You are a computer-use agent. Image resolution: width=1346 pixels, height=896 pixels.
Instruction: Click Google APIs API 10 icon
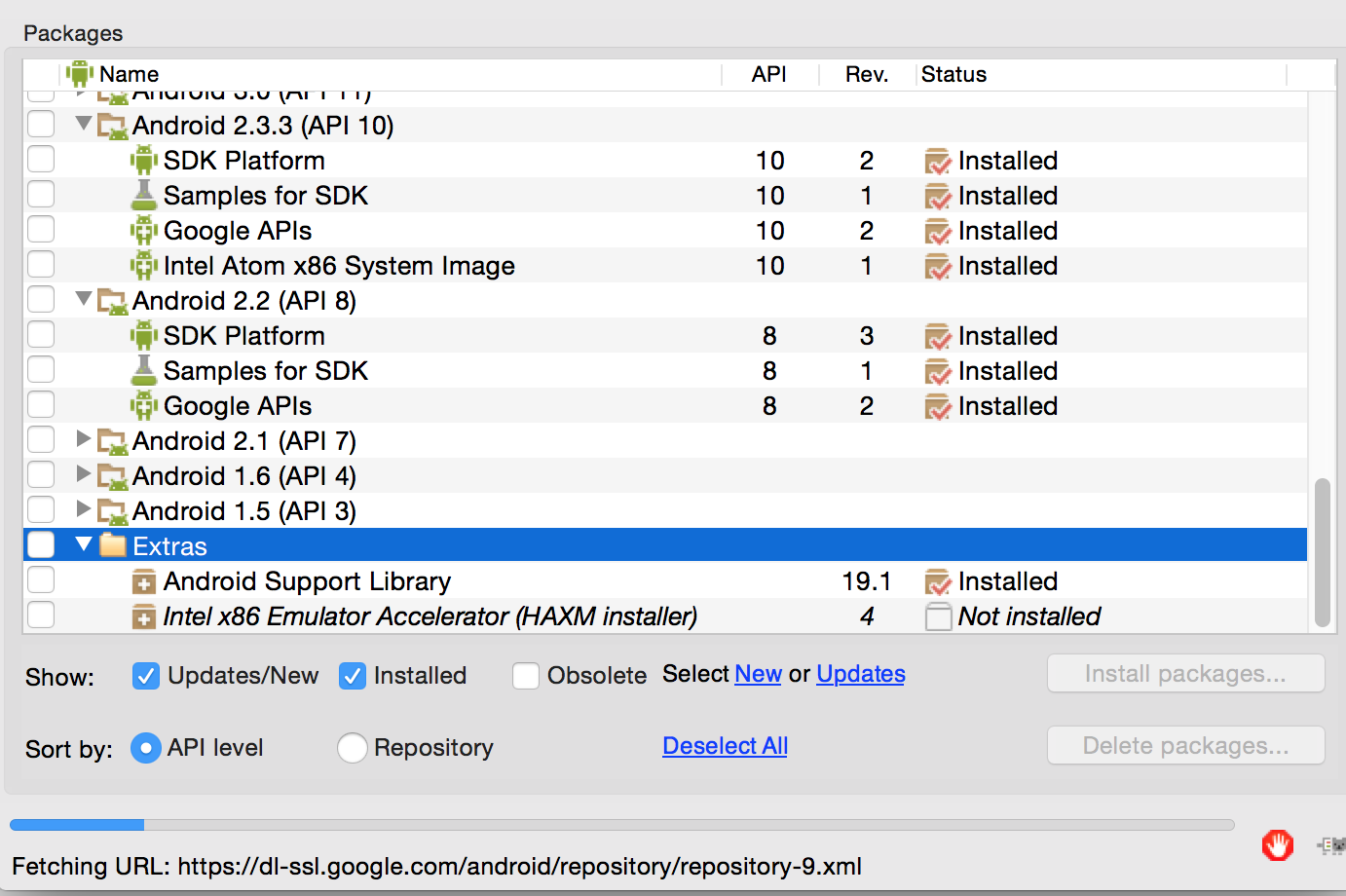(x=144, y=231)
